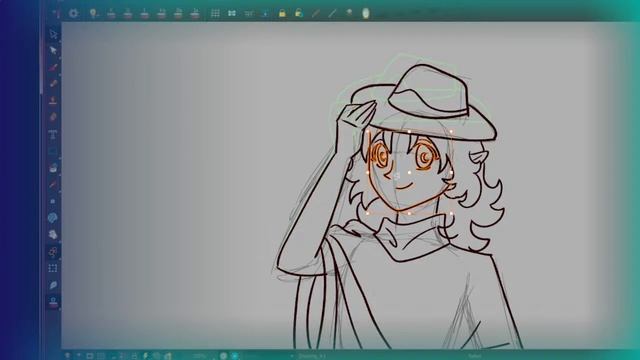Viewport: 640px width, 360px height.
Task: Select the white arrow Contour Editor tool
Action: pyautogui.click(x=53, y=51)
